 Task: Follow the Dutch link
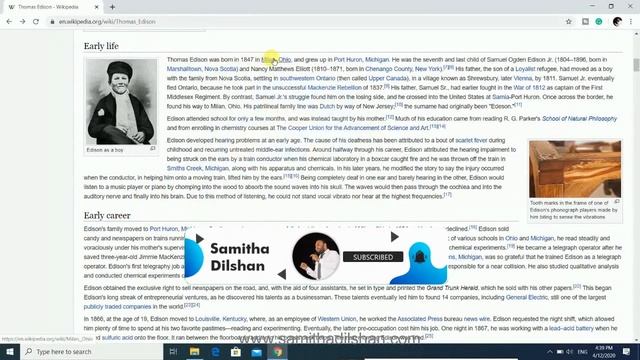point(327,107)
